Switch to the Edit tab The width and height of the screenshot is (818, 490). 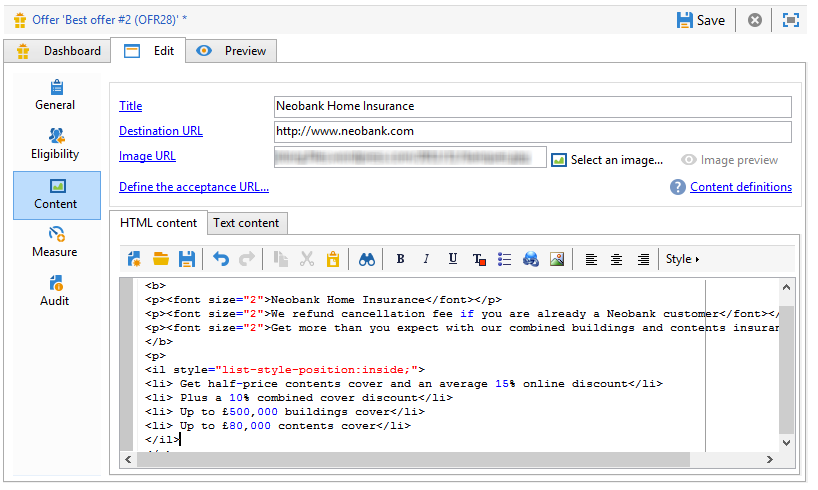(149, 51)
